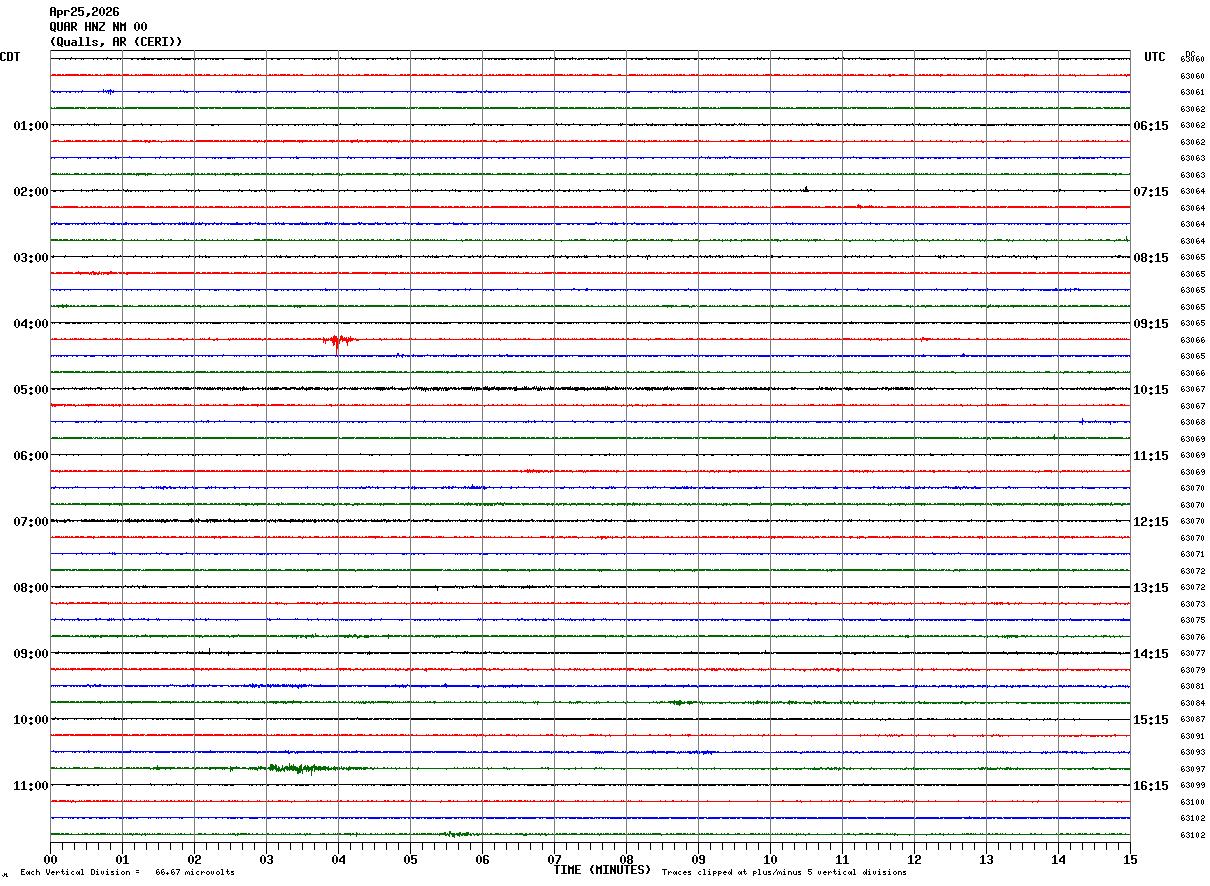Viewport: 1210px width, 886px height.
Task: Click the 12:15 UTC time marker
Action: pyautogui.click(x=1150, y=522)
